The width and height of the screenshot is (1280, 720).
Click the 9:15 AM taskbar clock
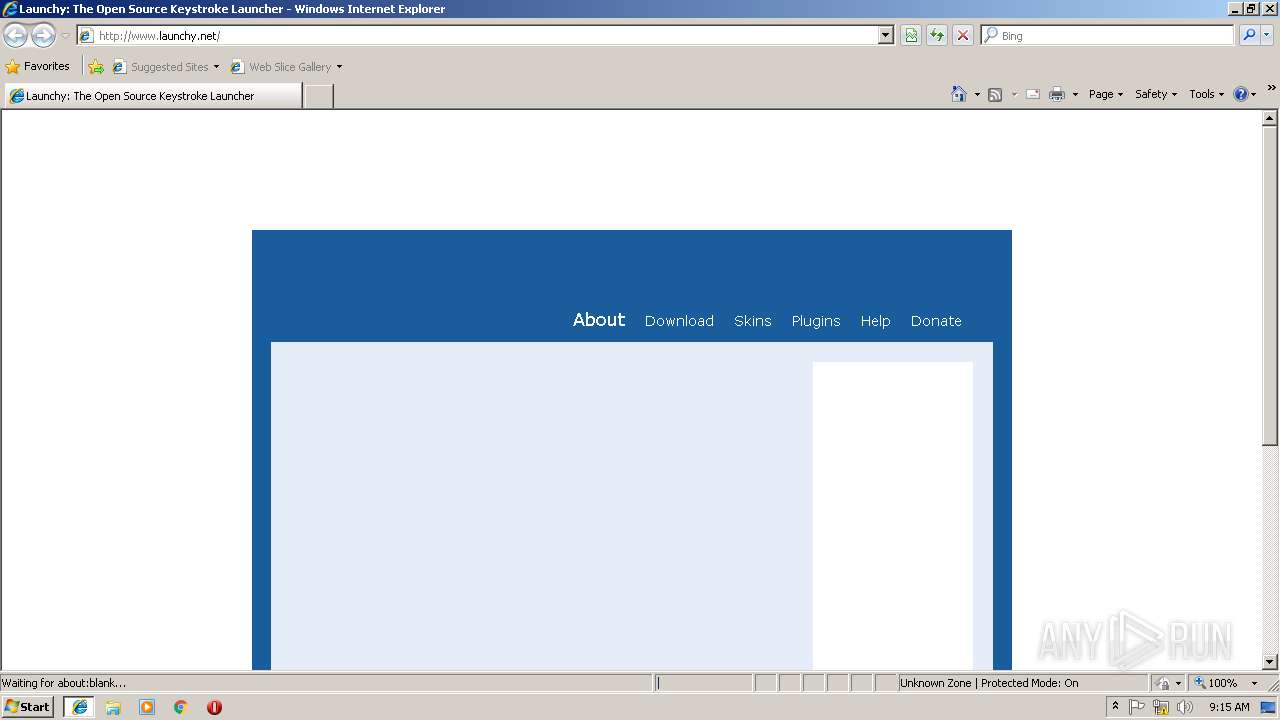tap(1229, 707)
